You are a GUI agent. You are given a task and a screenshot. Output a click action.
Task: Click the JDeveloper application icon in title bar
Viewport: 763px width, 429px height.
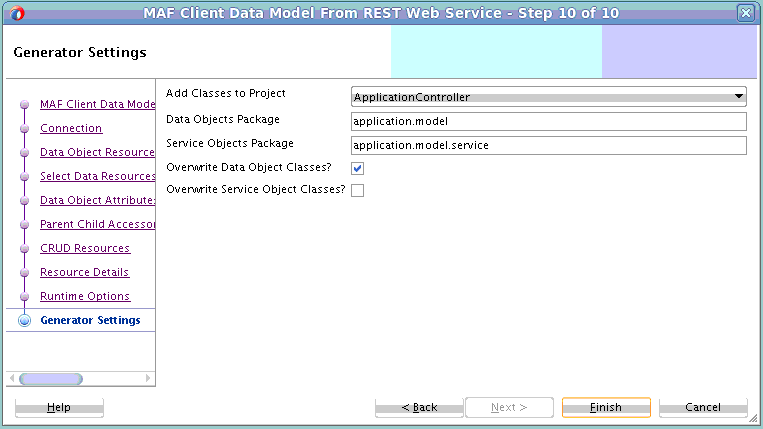pos(17,13)
